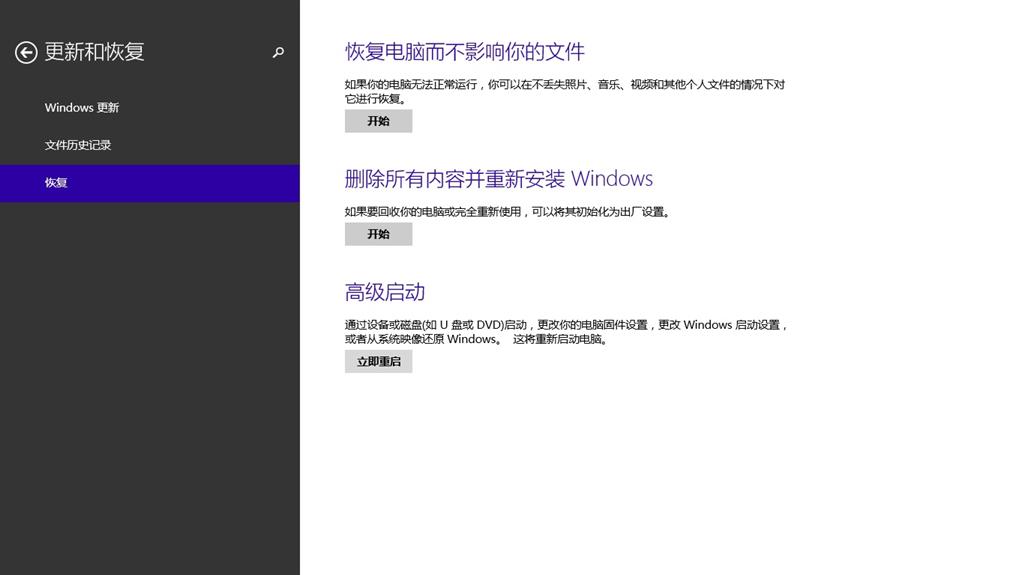Click description starting 如果你的电脑无法正常运行
This screenshot has height=575, width=1024.
click(565, 91)
